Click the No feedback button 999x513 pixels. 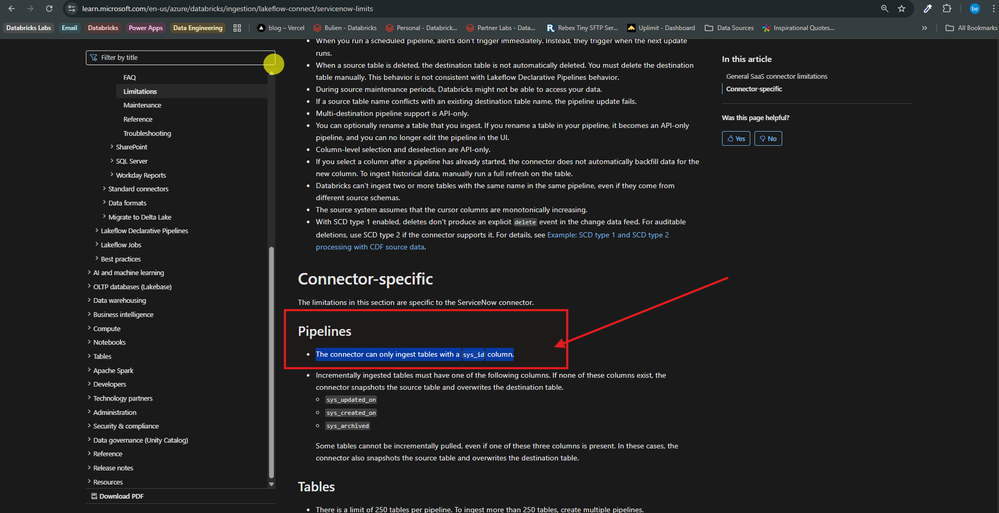click(x=767, y=139)
